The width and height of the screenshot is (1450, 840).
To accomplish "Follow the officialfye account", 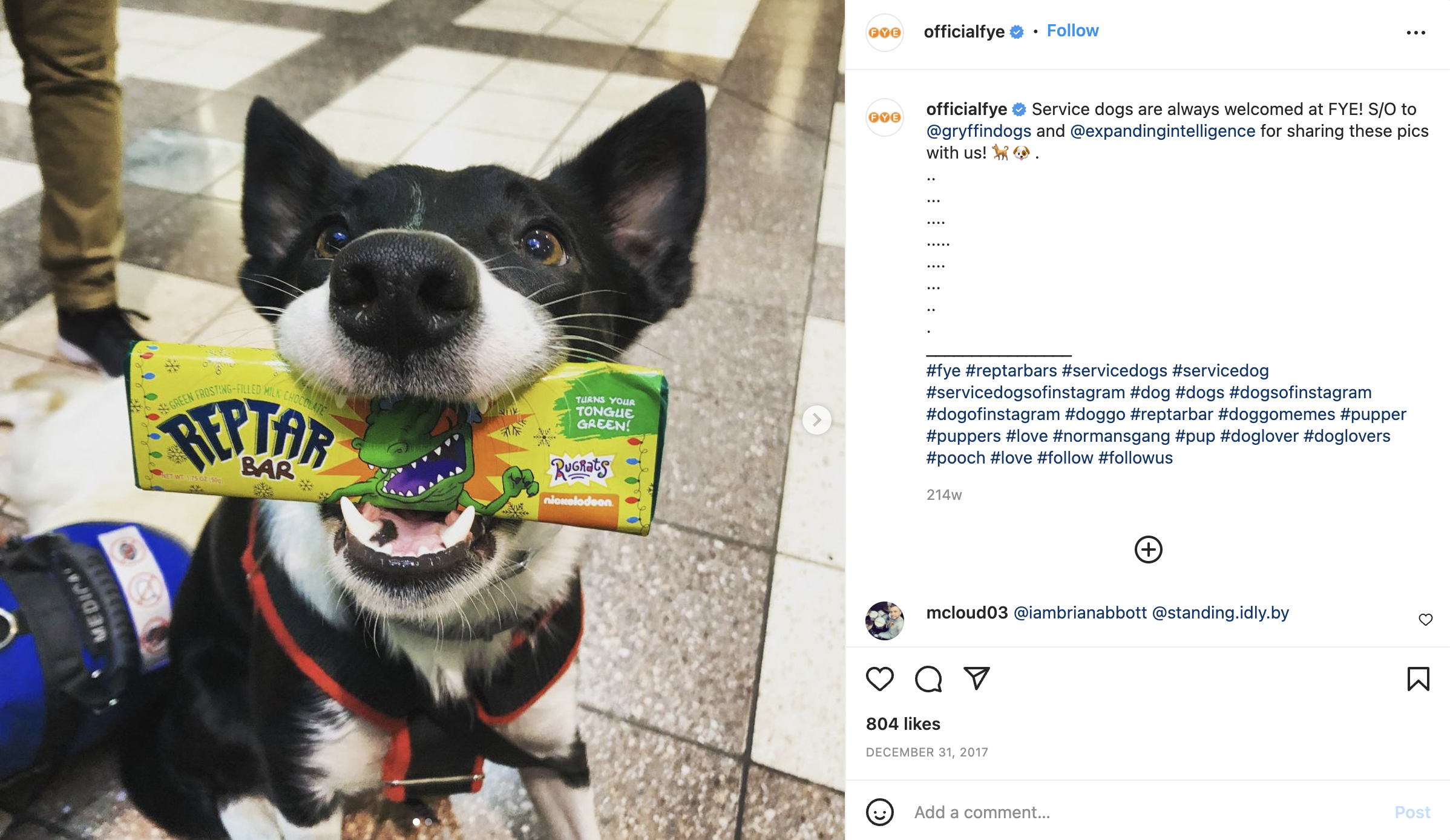I will pos(1072,31).
